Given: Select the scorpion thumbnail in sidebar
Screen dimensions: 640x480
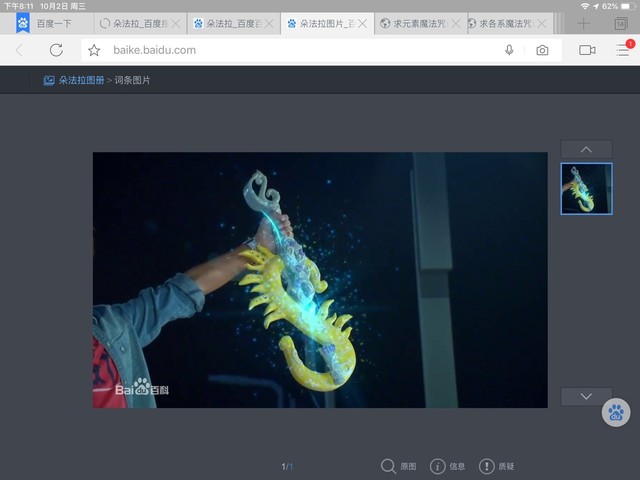Looking at the screenshot, I should pos(586,189).
